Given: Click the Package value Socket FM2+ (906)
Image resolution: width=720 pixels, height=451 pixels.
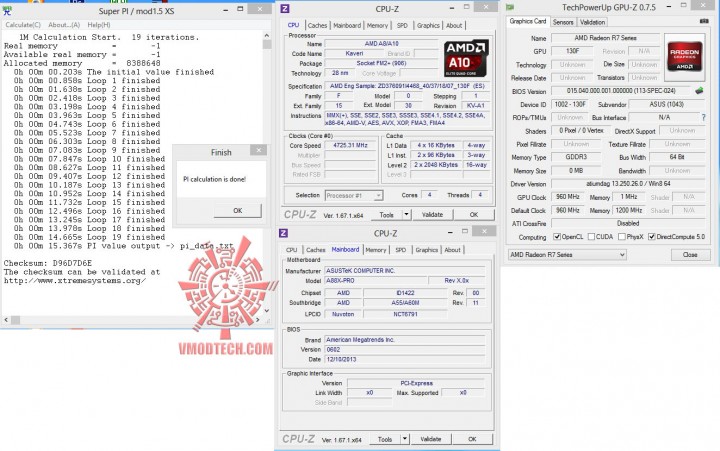Looking at the screenshot, I should (381, 63).
